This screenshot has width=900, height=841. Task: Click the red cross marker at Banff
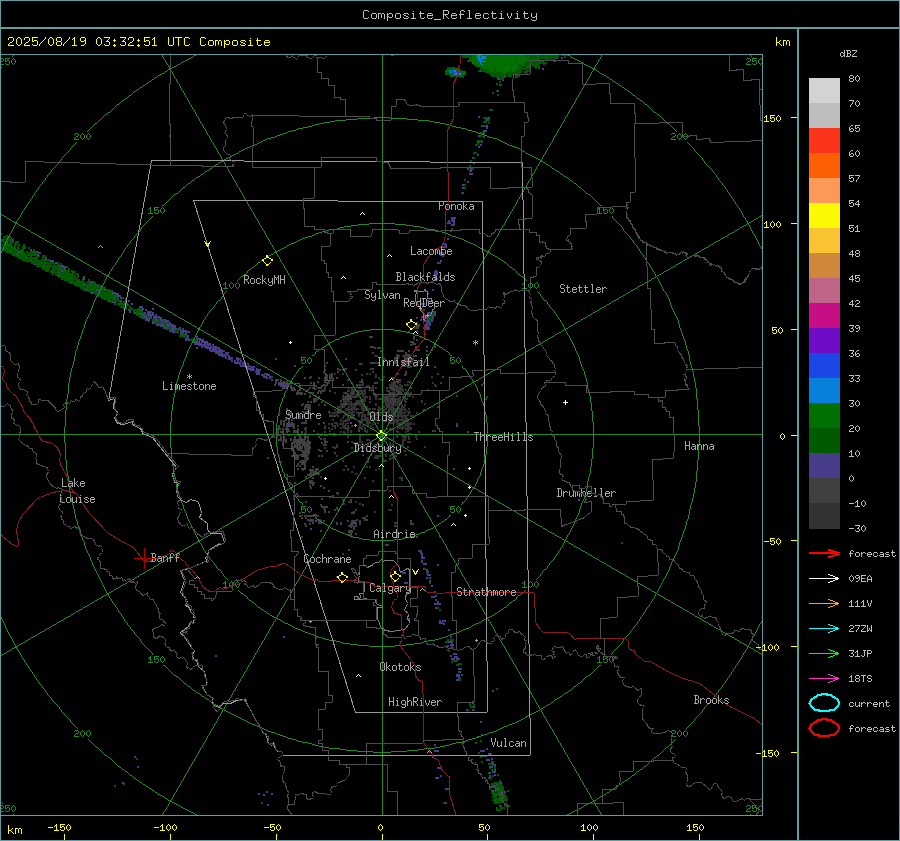point(143,558)
